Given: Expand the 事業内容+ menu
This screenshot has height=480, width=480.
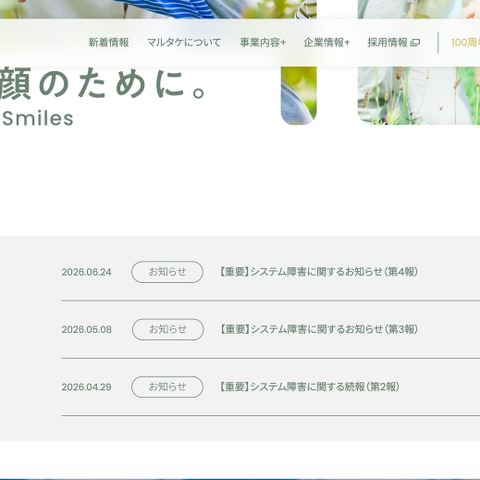Looking at the screenshot, I should pyautogui.click(x=263, y=43).
